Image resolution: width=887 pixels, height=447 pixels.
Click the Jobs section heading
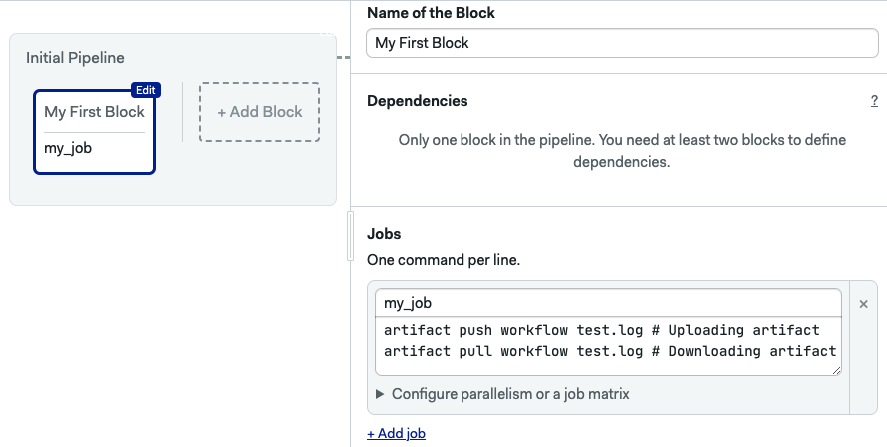(x=384, y=234)
